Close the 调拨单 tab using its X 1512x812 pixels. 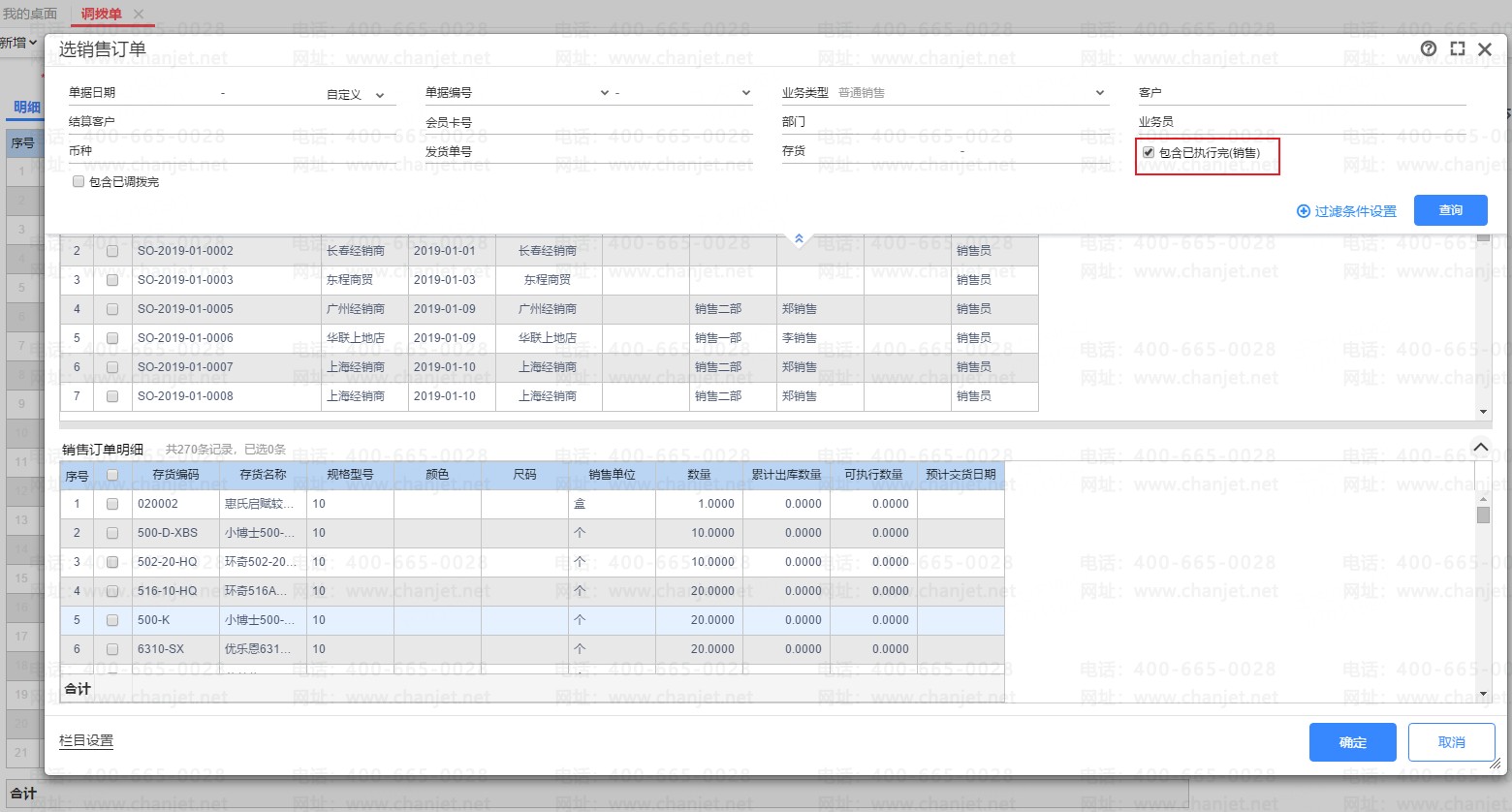(139, 14)
